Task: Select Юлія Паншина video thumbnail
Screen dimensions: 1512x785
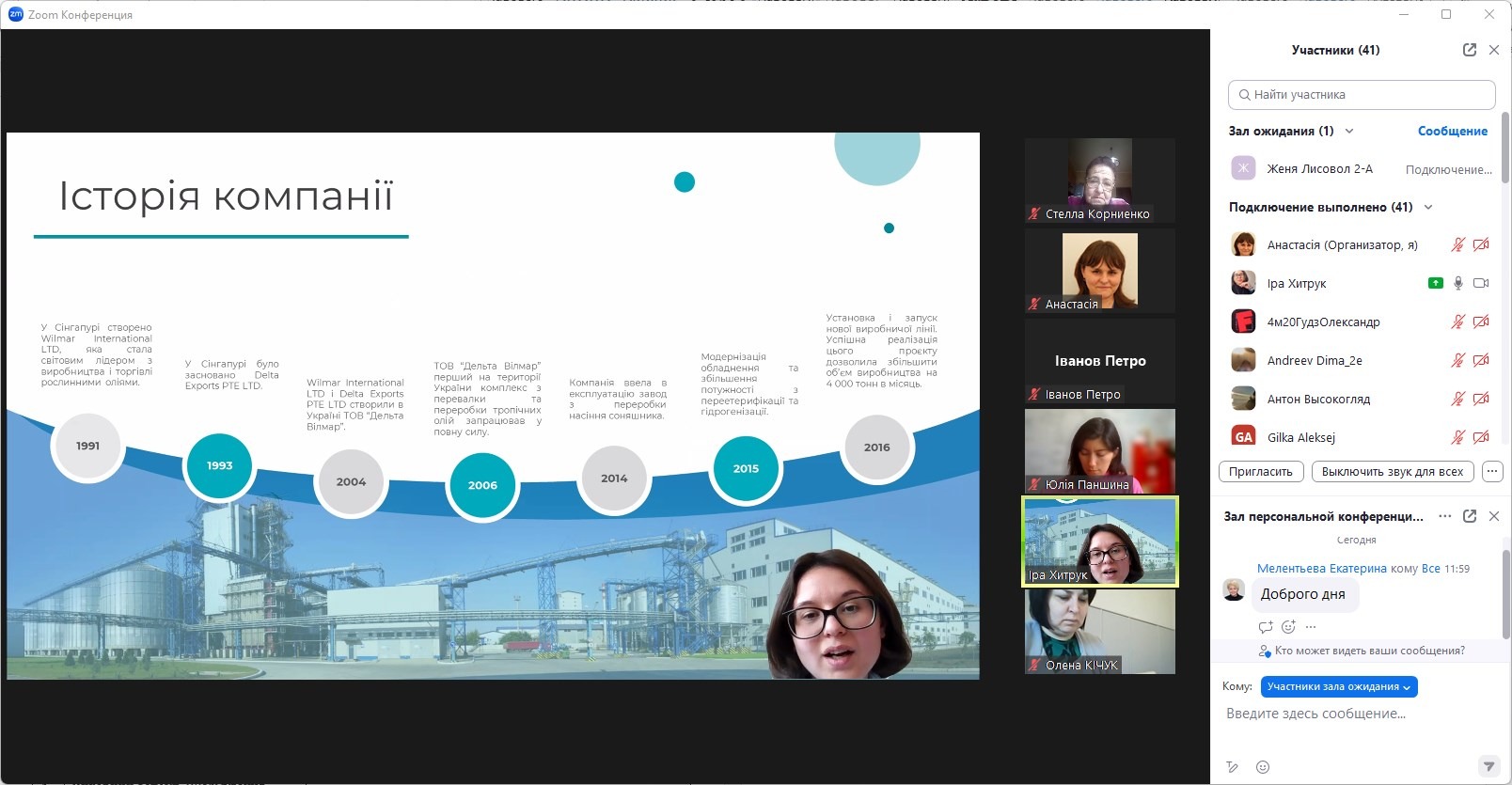Action: pos(1100,450)
